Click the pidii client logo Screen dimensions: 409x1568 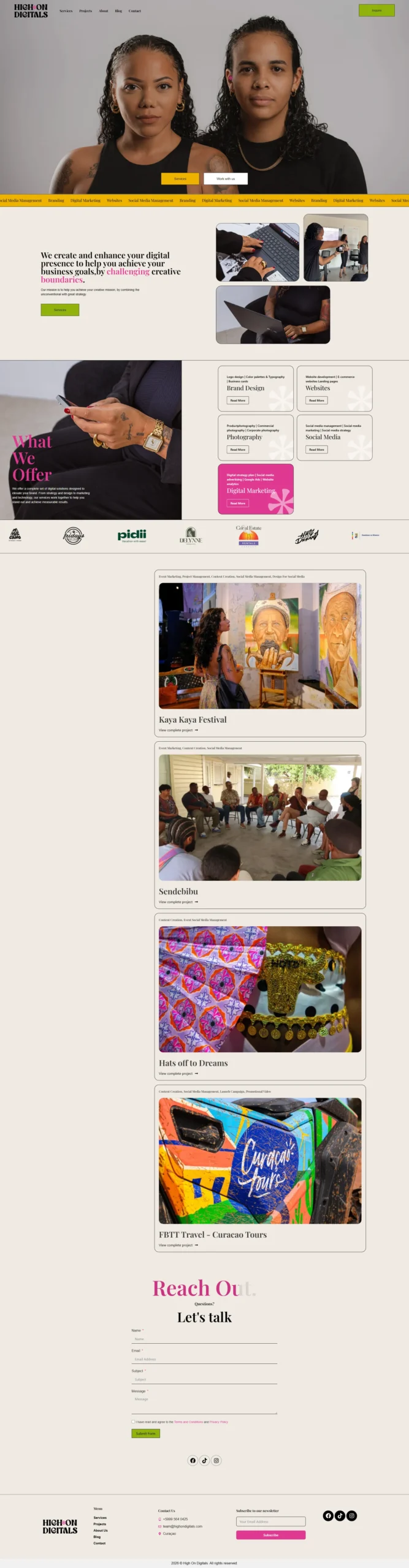(132, 535)
